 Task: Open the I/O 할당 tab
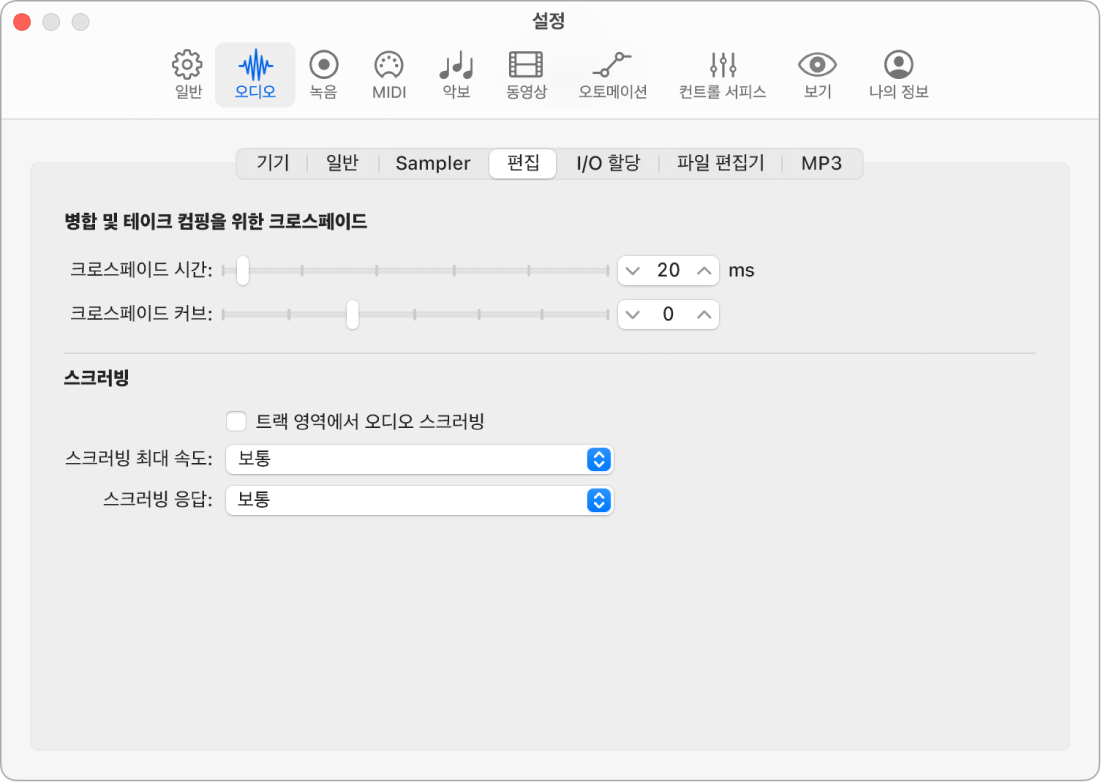pos(608,163)
